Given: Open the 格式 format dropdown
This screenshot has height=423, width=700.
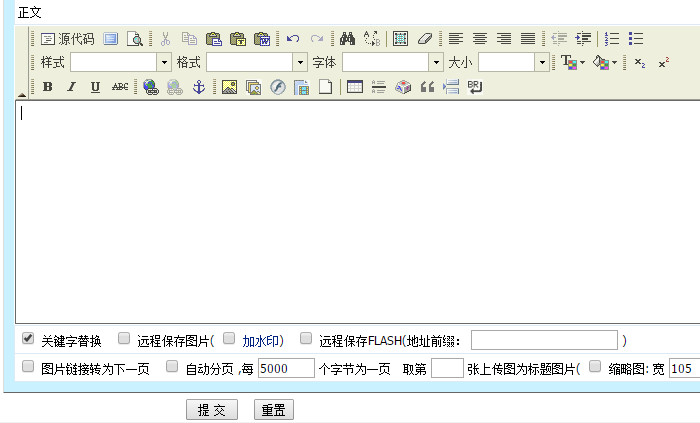Looking at the screenshot, I should click(300, 62).
